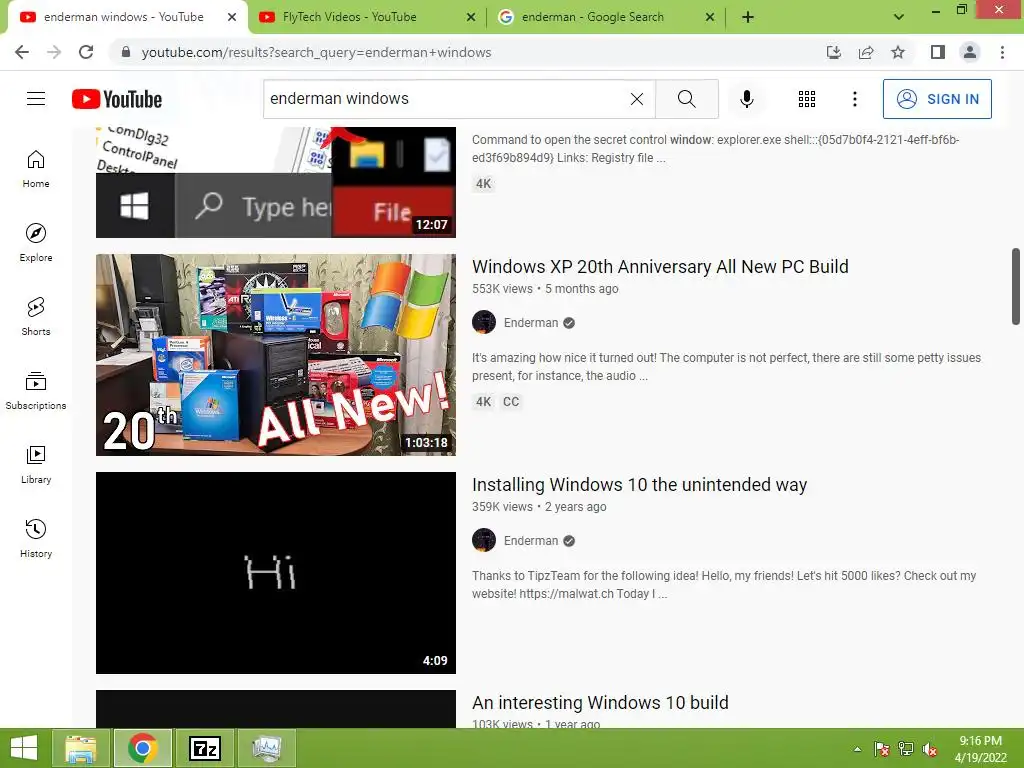Open YouTube settings three-dot menu
The height and width of the screenshot is (768, 1024).
[x=854, y=99]
